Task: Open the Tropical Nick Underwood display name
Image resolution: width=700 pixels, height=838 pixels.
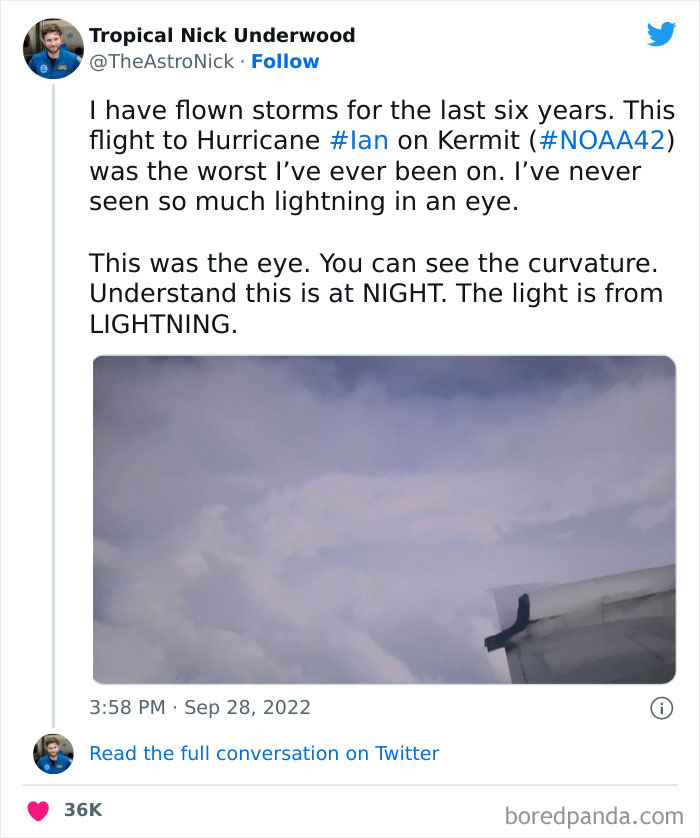Action: [222, 35]
